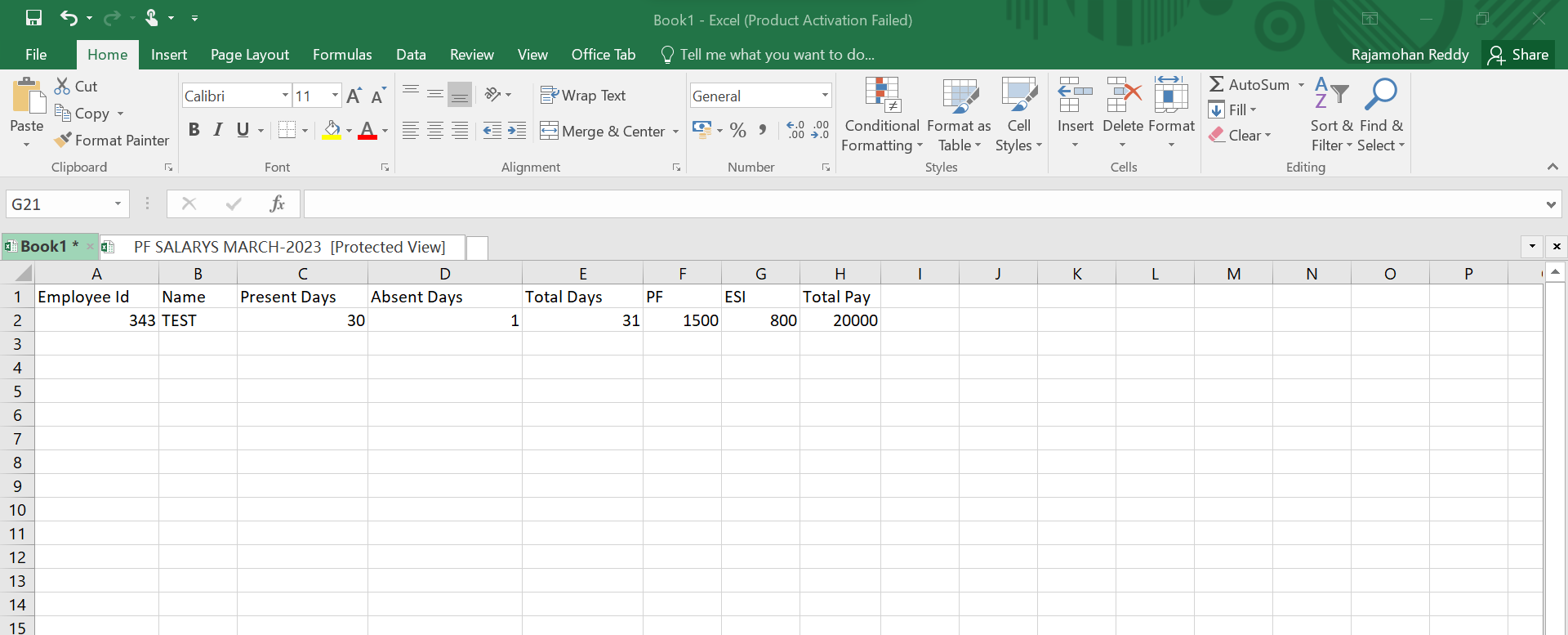1568x635 pixels.
Task: Open Cell Styles gallery
Action: tap(1018, 114)
